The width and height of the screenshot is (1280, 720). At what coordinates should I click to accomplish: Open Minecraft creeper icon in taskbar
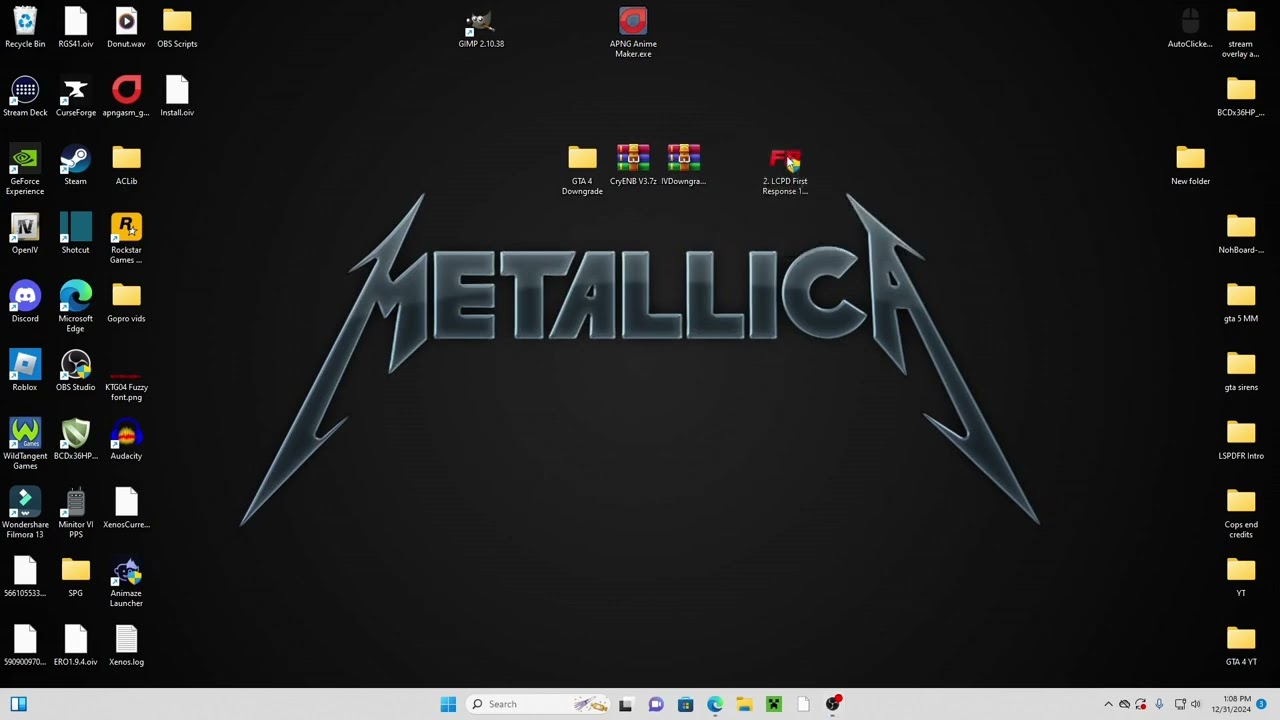(774, 704)
